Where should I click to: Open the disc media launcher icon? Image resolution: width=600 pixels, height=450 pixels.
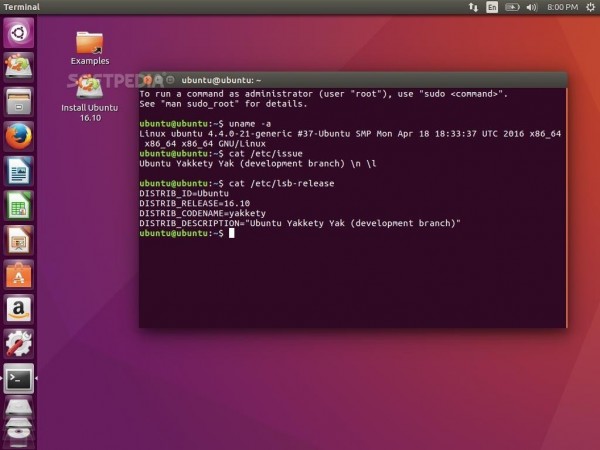tap(18, 432)
